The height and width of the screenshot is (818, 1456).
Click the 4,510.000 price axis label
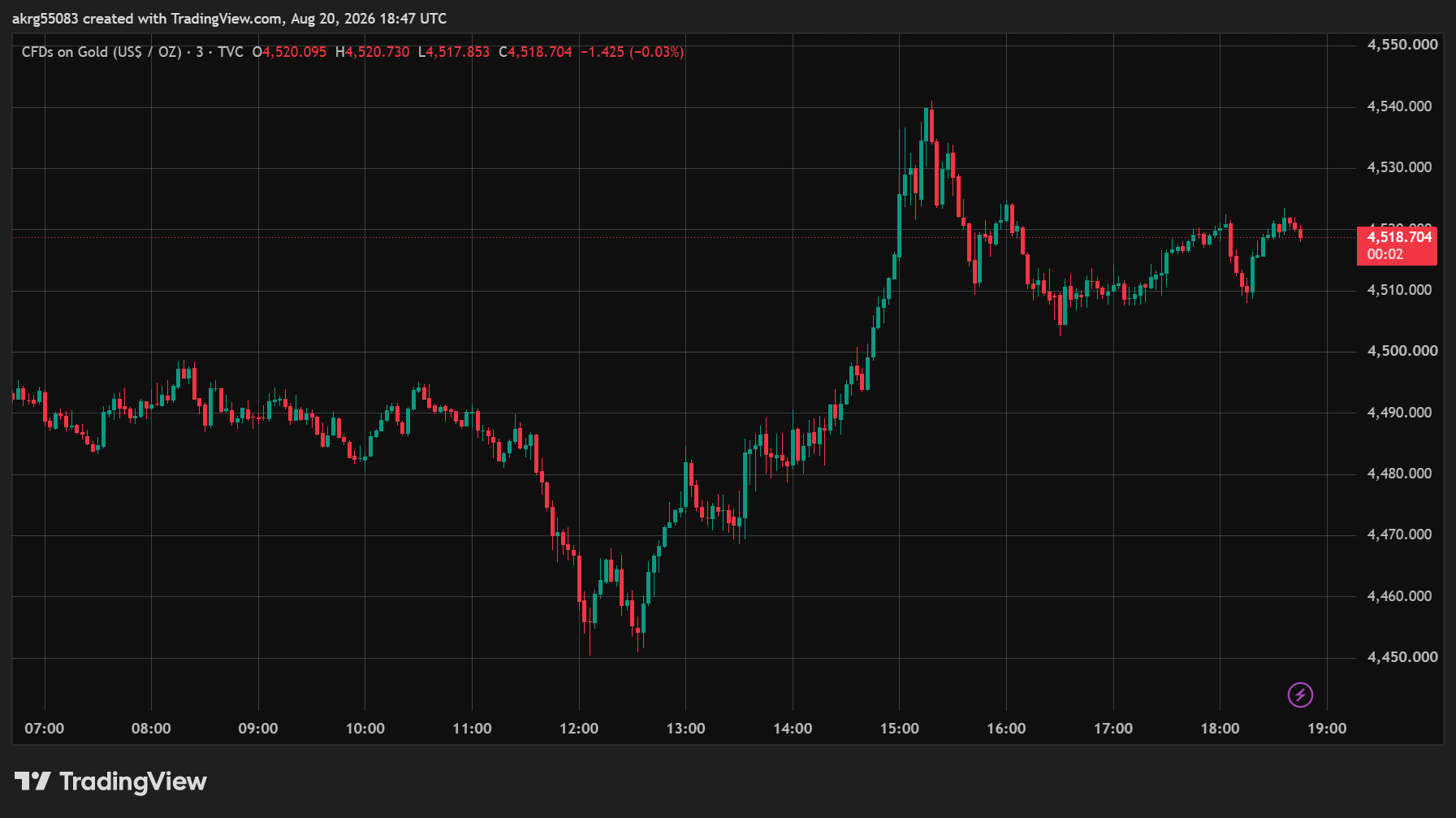click(1399, 290)
